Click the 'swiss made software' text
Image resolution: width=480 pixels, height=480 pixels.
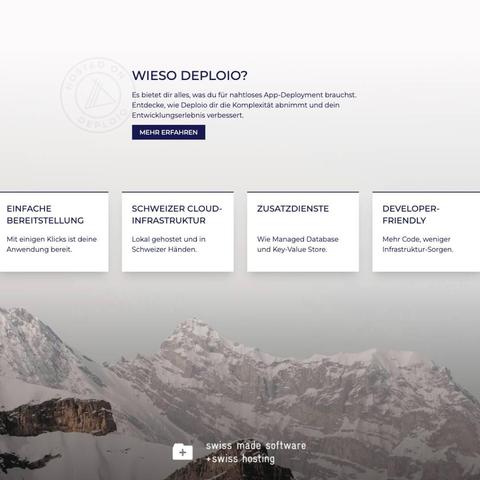(256, 445)
